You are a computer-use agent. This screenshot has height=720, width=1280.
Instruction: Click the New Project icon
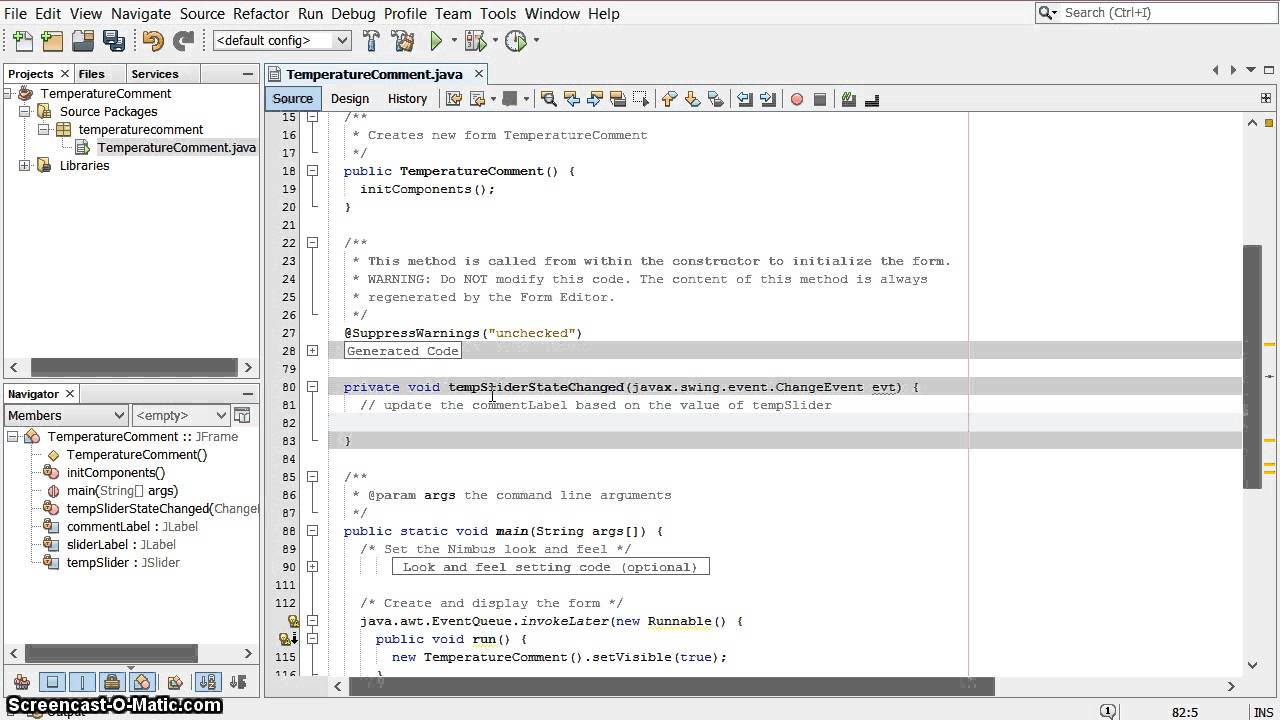pos(53,41)
